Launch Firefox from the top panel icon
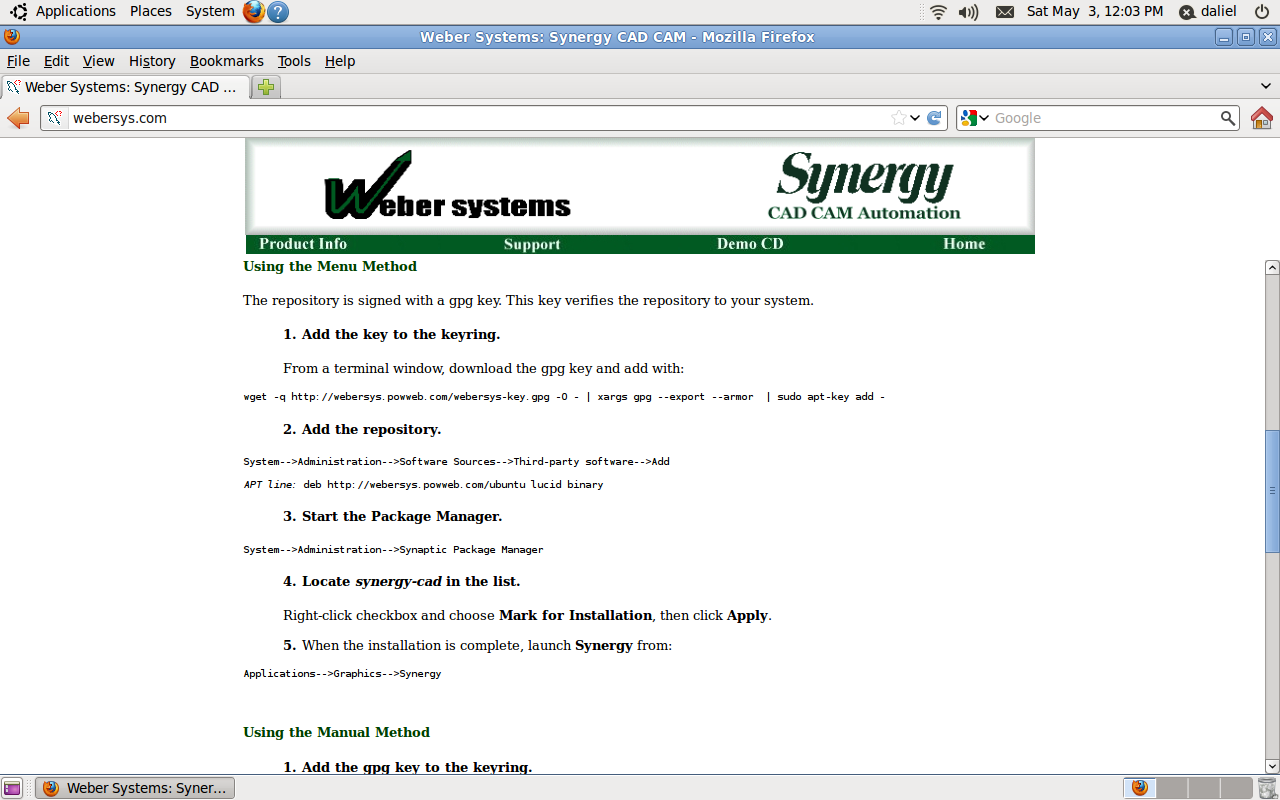This screenshot has width=1280, height=800. [x=254, y=12]
